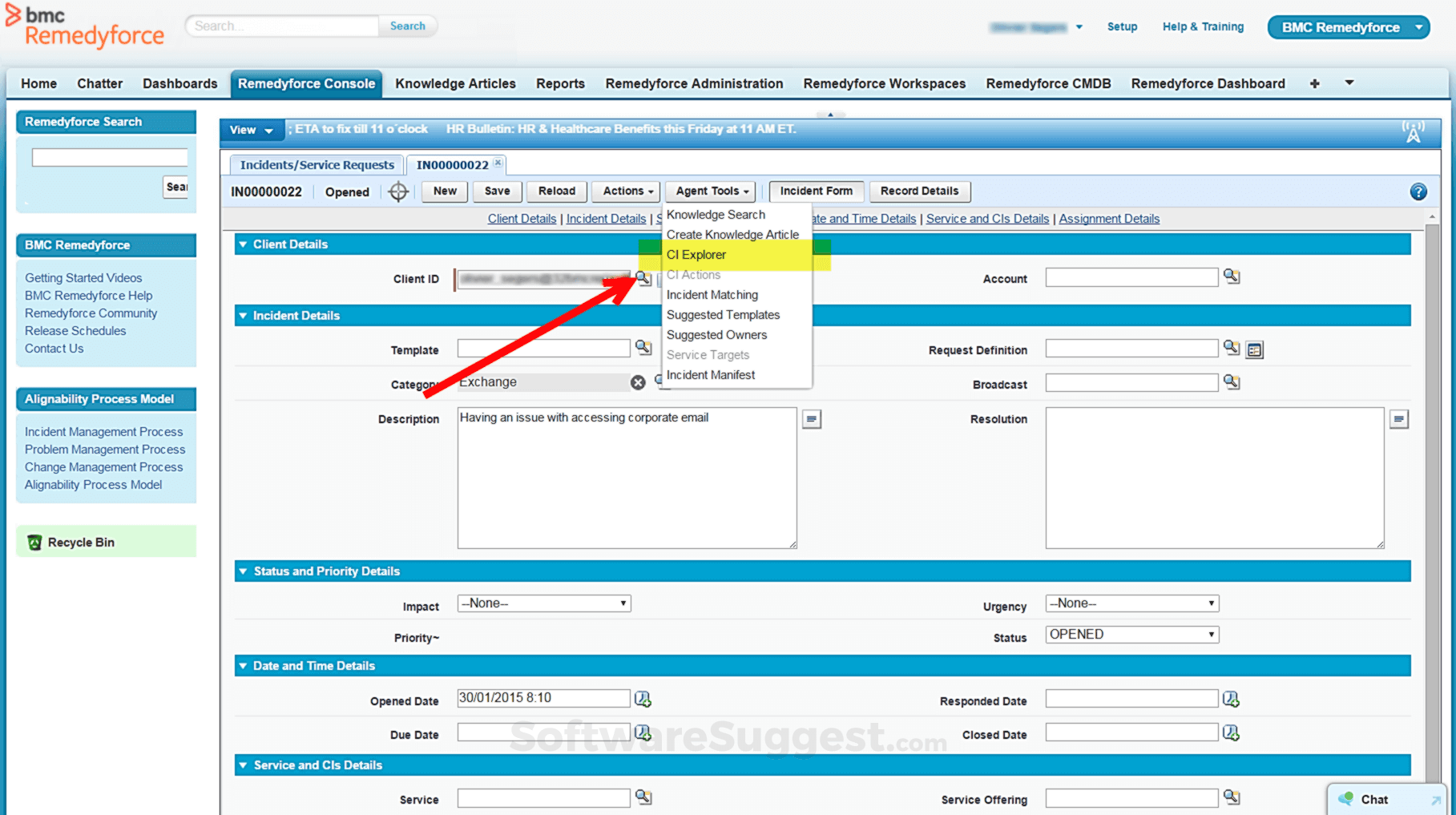Screen dimensions: 1456x815
Task: Collapse the Client Details section
Action: 243,244
